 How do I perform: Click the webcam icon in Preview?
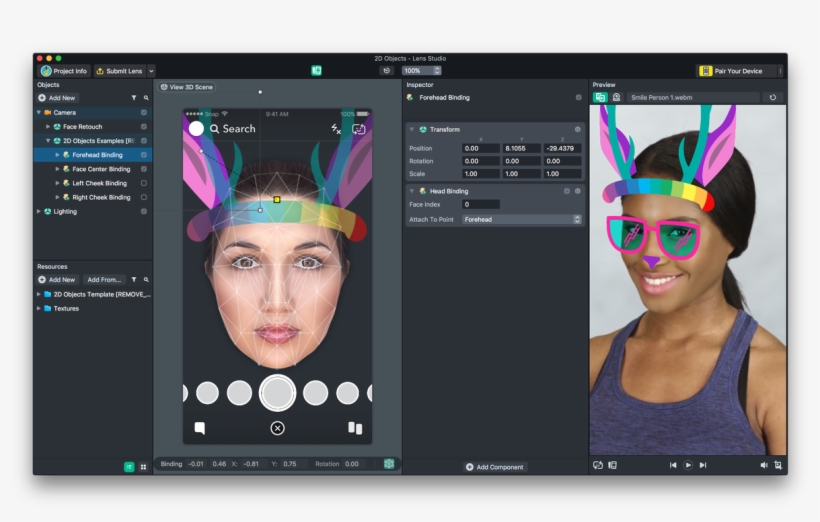pyautogui.click(x=617, y=97)
